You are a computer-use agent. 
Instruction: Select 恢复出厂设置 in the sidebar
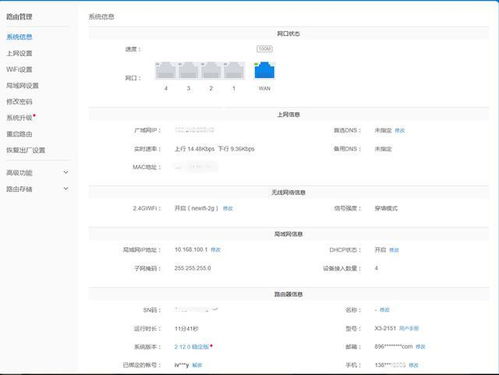[26, 150]
